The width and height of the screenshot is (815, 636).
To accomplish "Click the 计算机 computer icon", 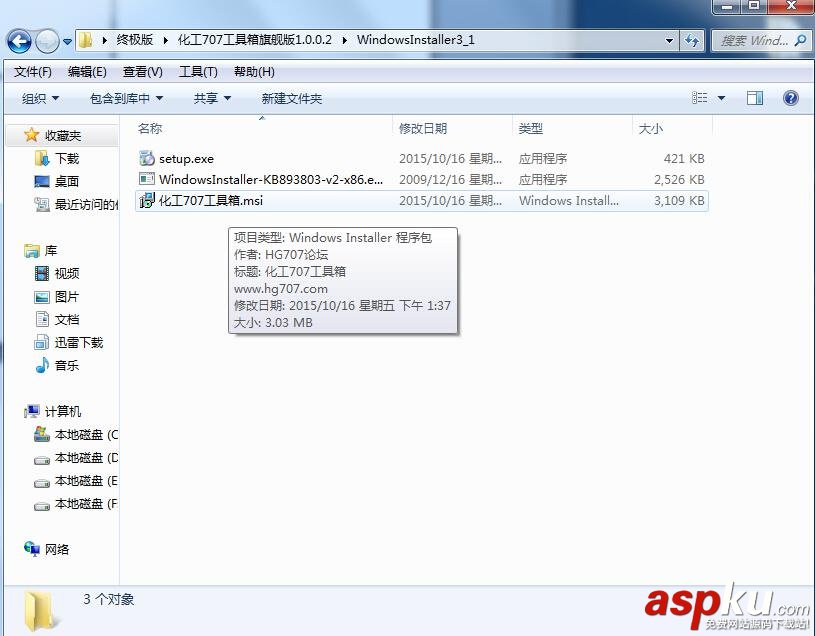I will [32, 412].
